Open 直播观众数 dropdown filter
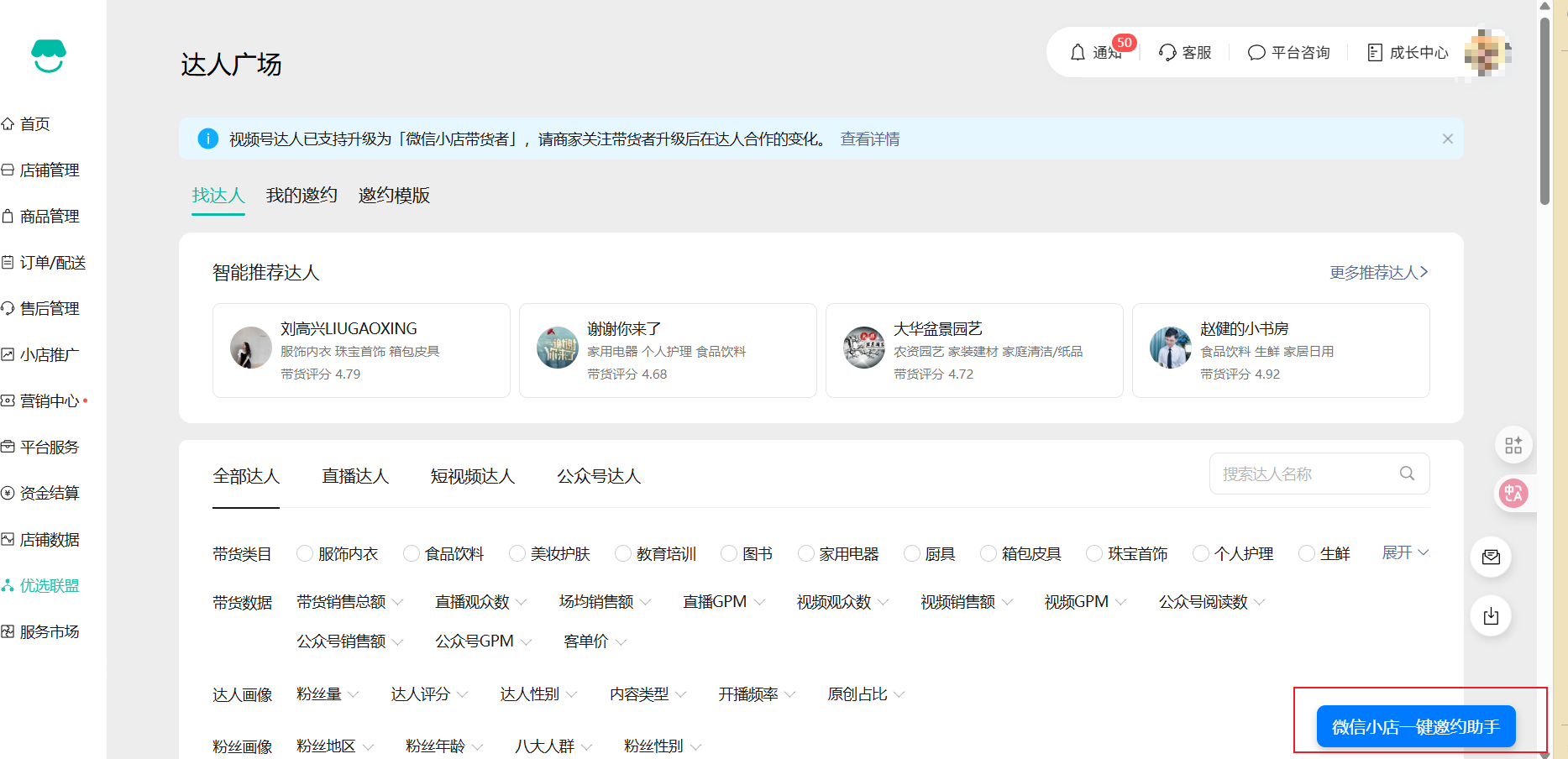This screenshot has width=1568, height=759. coord(481,602)
